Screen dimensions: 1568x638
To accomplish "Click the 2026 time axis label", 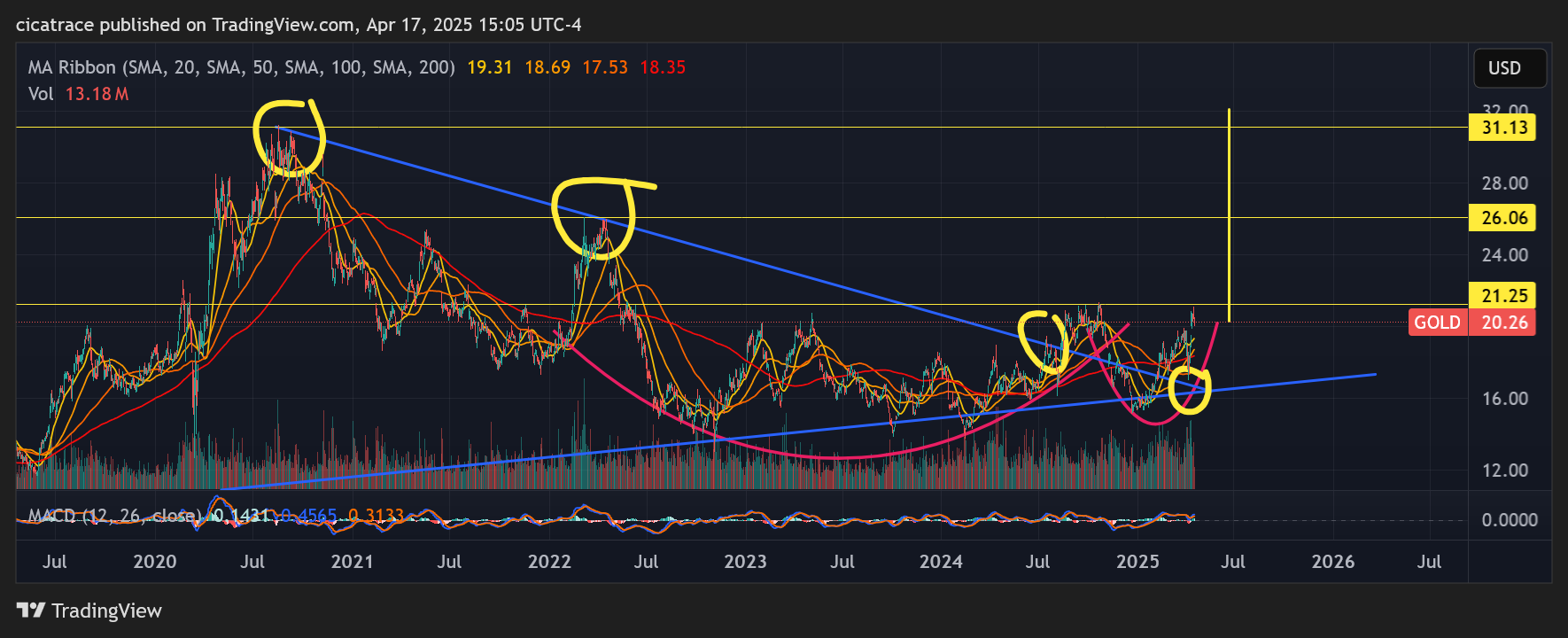I will (1333, 562).
